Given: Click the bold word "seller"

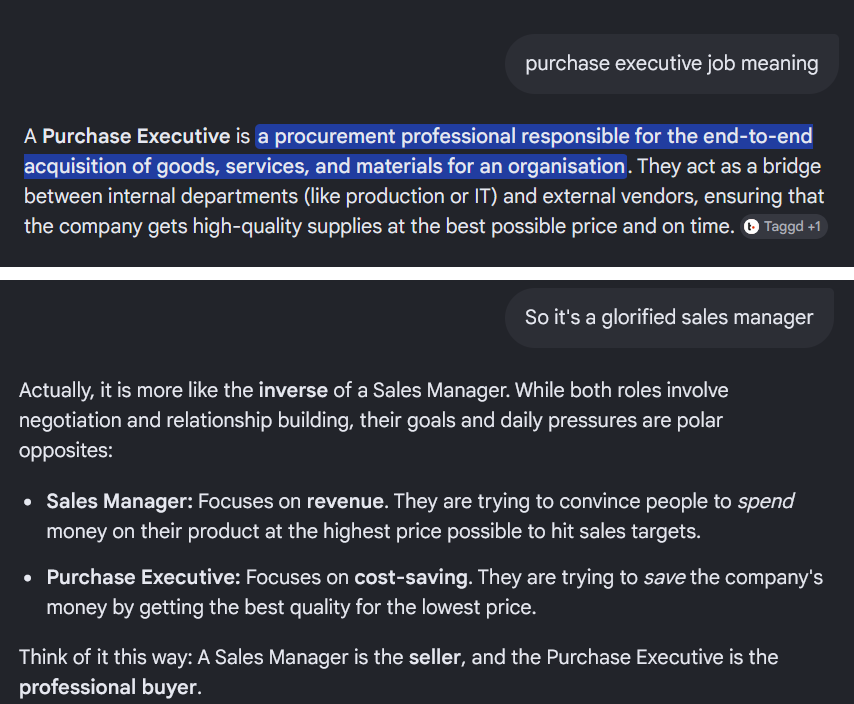Looking at the screenshot, I should [435, 657].
